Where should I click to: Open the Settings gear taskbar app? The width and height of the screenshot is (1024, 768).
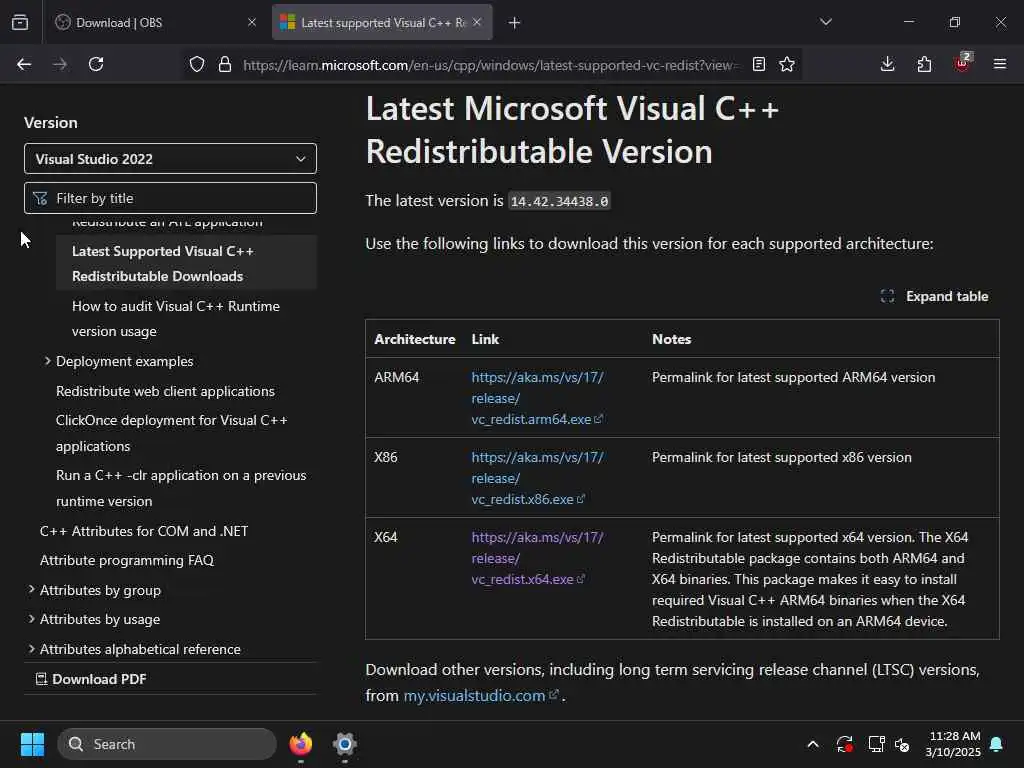(x=345, y=744)
